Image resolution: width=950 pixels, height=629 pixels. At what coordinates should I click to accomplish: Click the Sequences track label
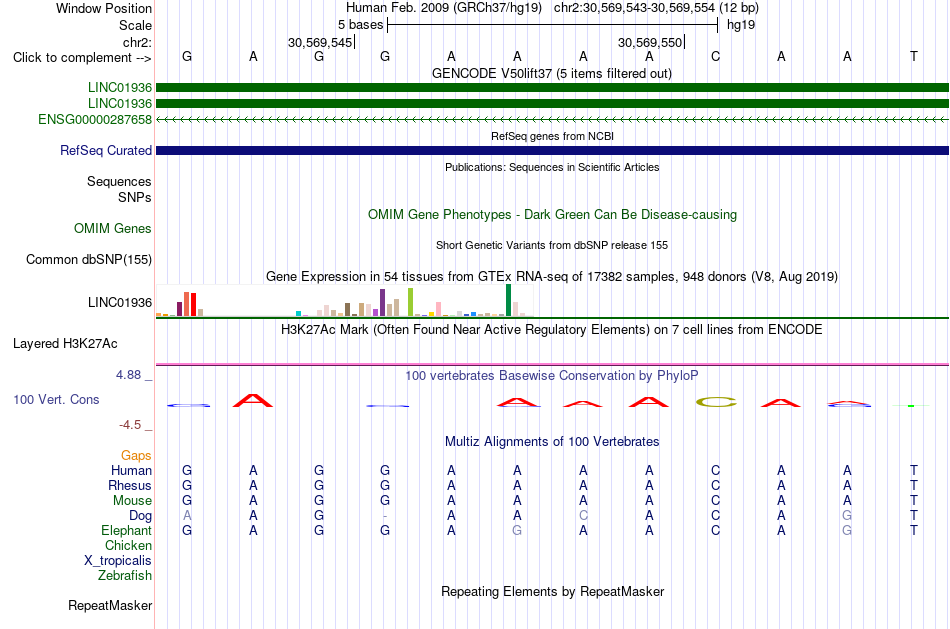coord(119,181)
